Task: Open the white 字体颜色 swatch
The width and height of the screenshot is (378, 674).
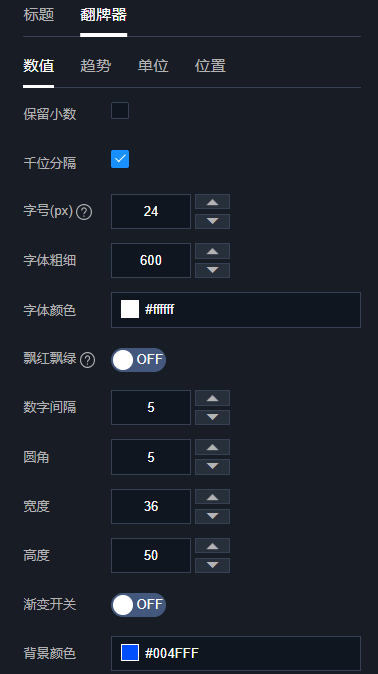Action: pos(130,309)
